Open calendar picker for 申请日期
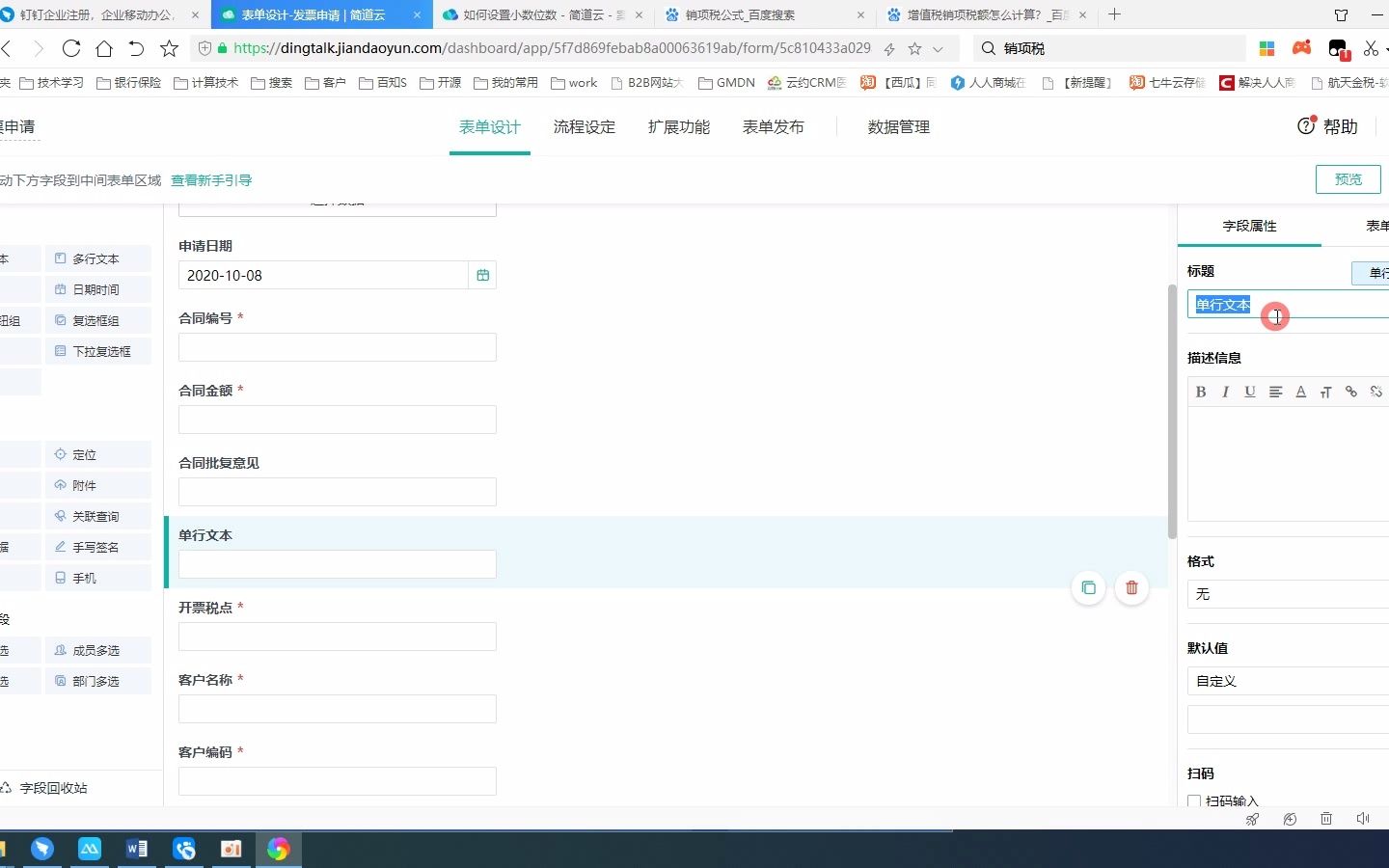This screenshot has height=868, width=1389. coord(482,275)
